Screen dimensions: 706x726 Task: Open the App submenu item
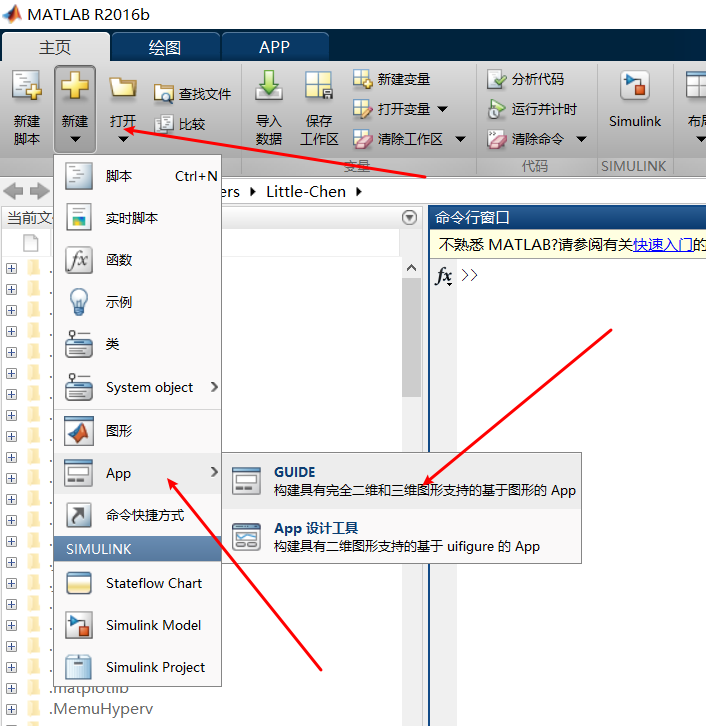pyautogui.click(x=137, y=473)
